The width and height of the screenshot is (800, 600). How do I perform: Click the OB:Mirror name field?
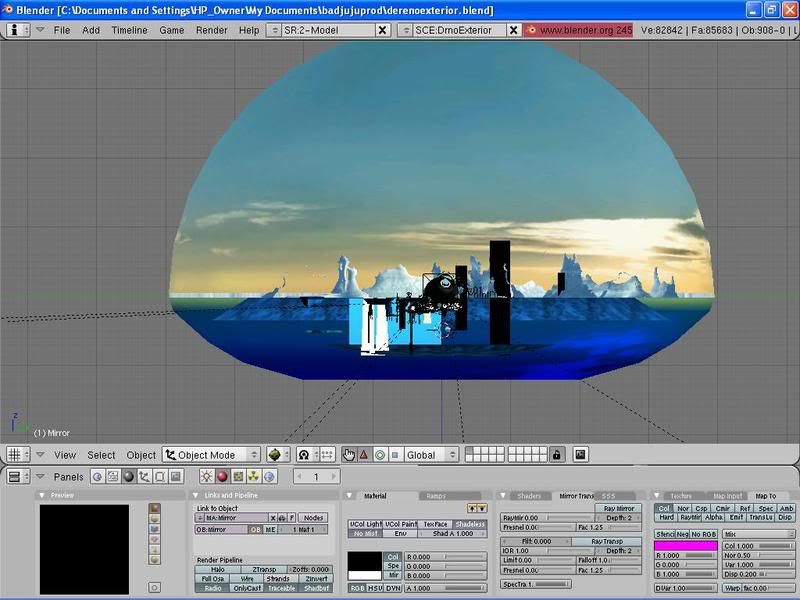[x=221, y=530]
